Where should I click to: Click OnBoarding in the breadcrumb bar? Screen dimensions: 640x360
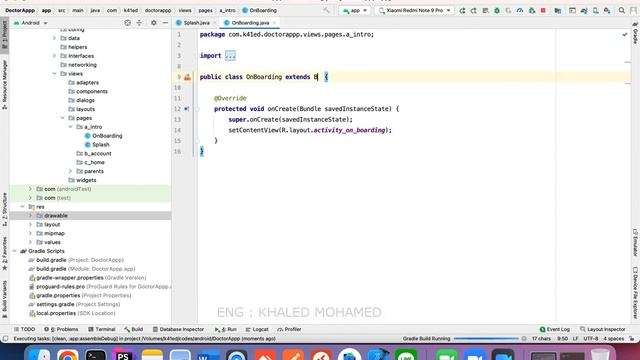(x=260, y=11)
